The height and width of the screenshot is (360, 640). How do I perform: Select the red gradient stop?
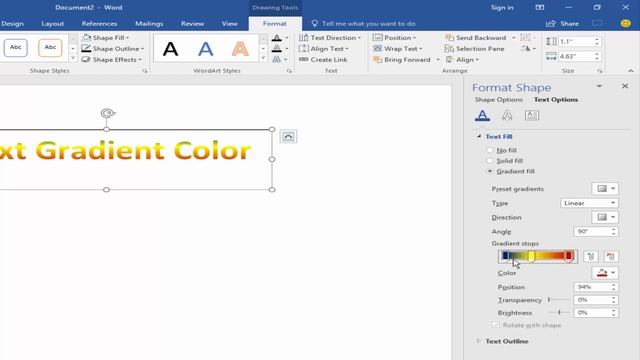tap(569, 256)
